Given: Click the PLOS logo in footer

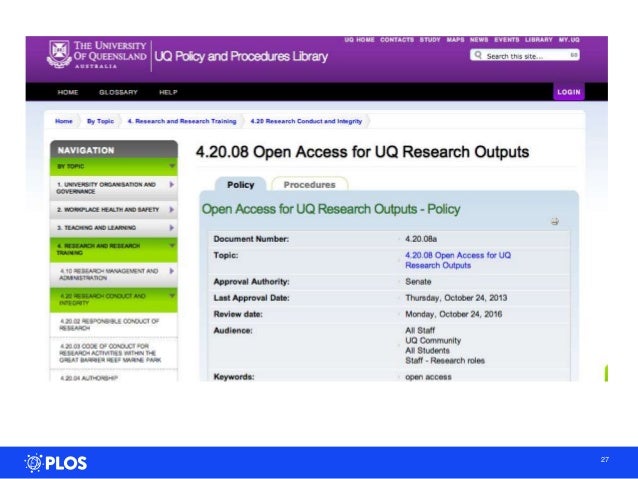Looking at the screenshot, I should pos(55,463).
